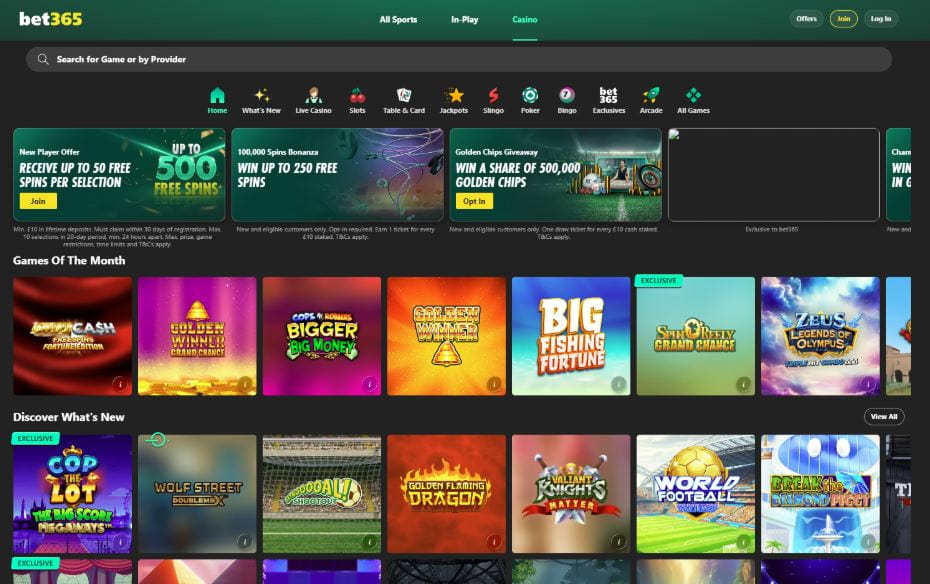Image resolution: width=930 pixels, height=584 pixels.
Task: Click the search magnifier icon
Action: coord(43,59)
